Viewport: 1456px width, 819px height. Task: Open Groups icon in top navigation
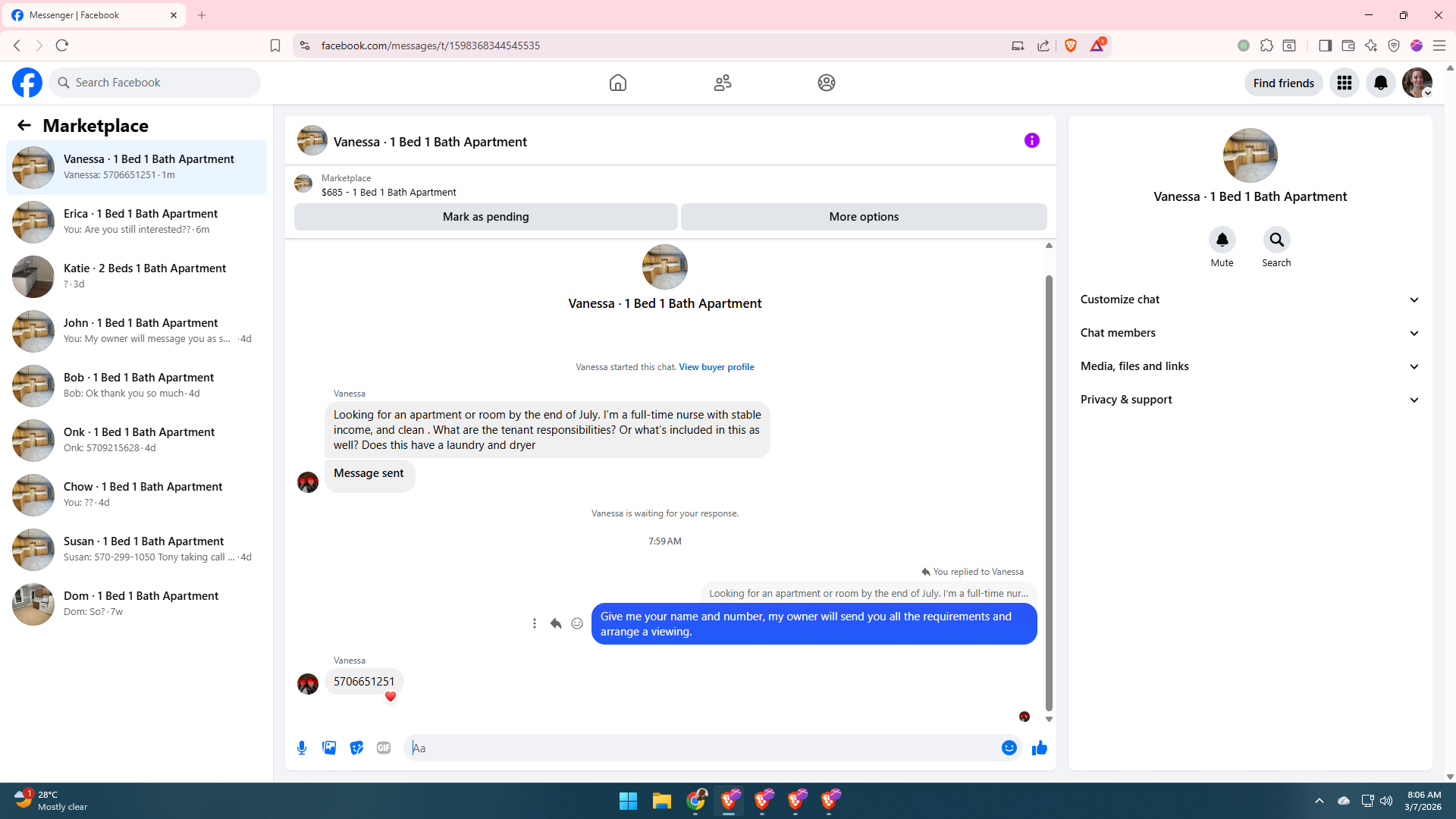coord(827,83)
